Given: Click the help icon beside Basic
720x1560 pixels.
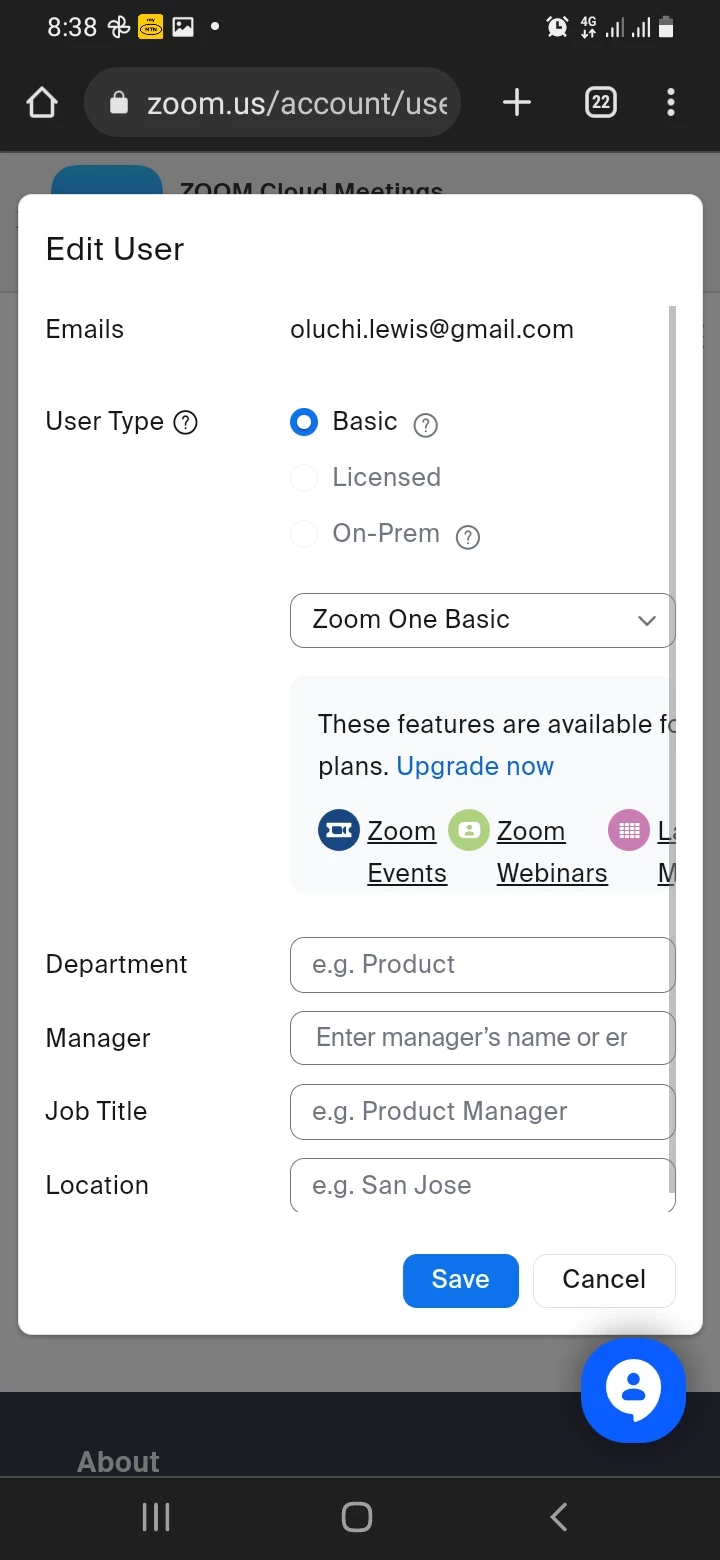Looking at the screenshot, I should (x=426, y=425).
